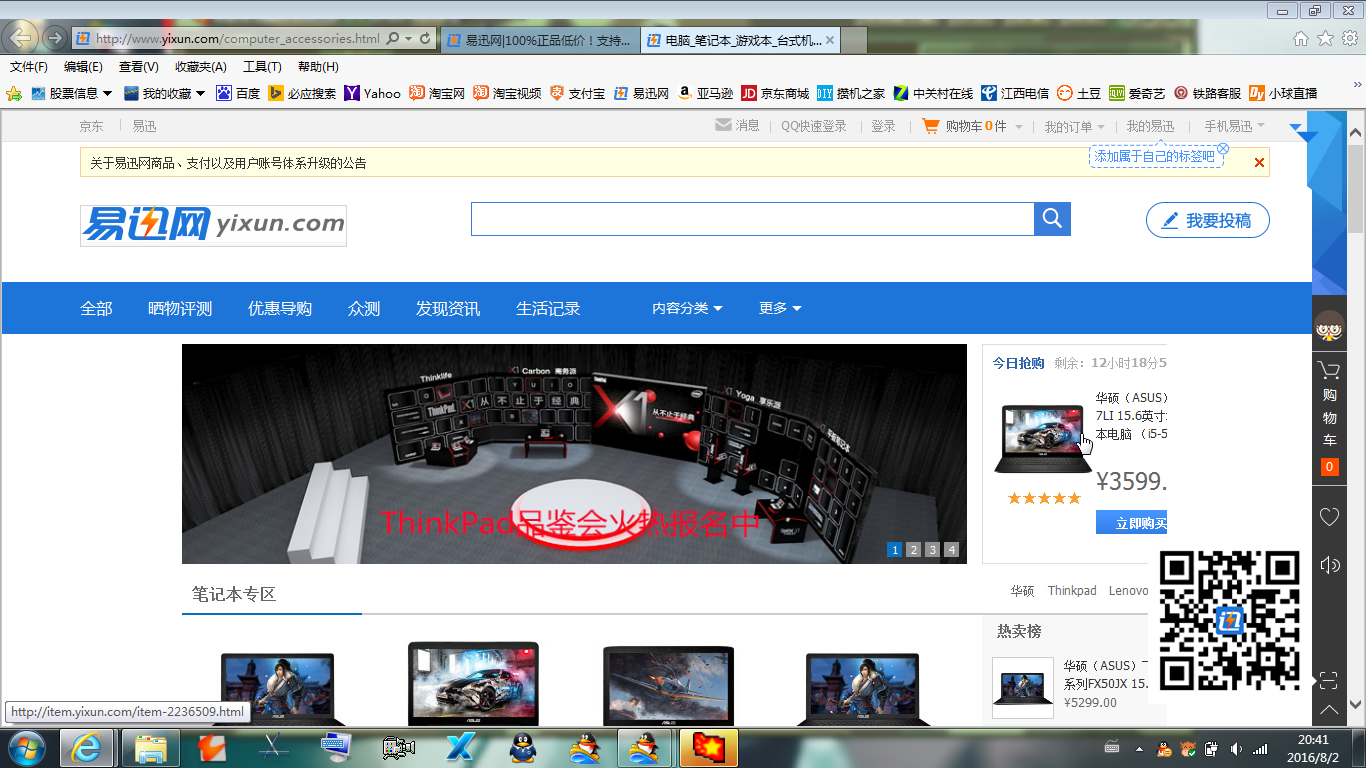Screen dimensions: 1366x768
Task: Open 中关村在线 bookmark
Action: [933, 93]
